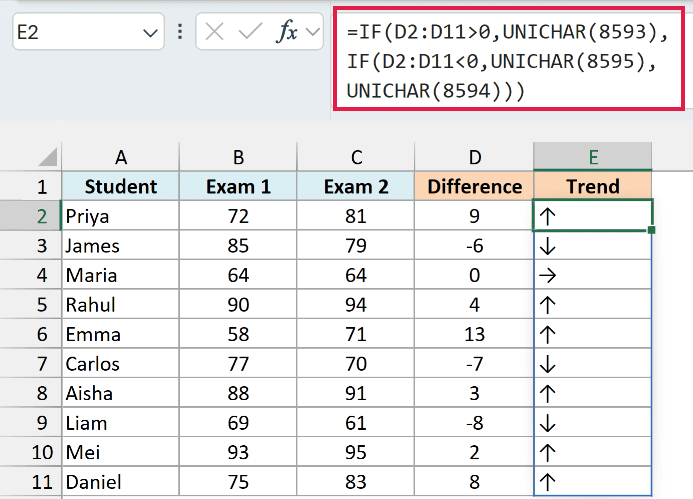The image size is (693, 499).
Task: Select column E header
Action: pos(593,157)
